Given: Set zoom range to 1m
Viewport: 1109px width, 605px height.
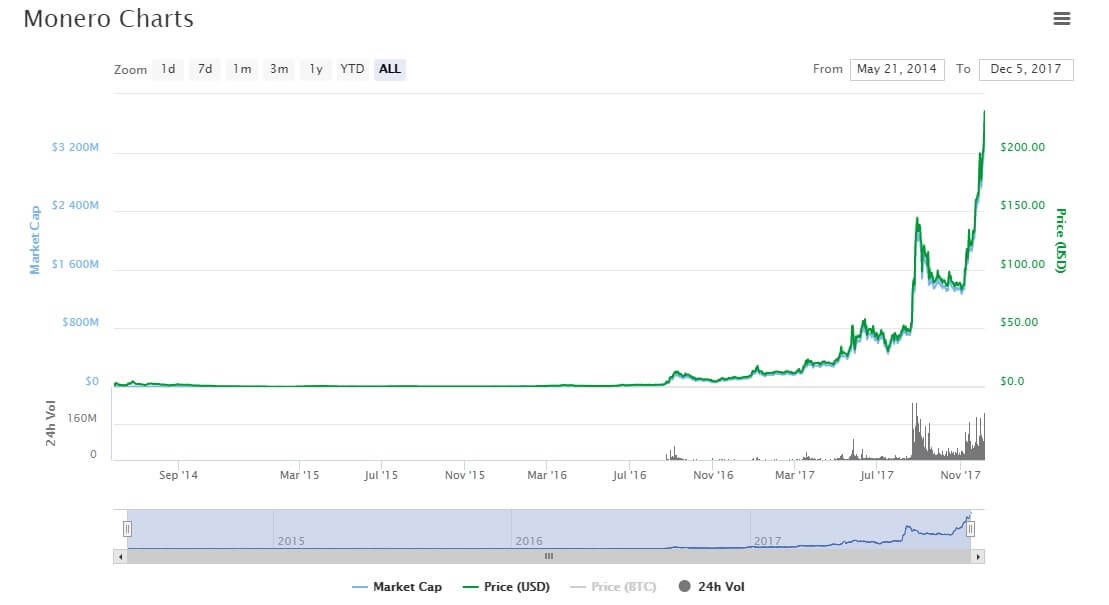Looking at the screenshot, I should click(242, 69).
